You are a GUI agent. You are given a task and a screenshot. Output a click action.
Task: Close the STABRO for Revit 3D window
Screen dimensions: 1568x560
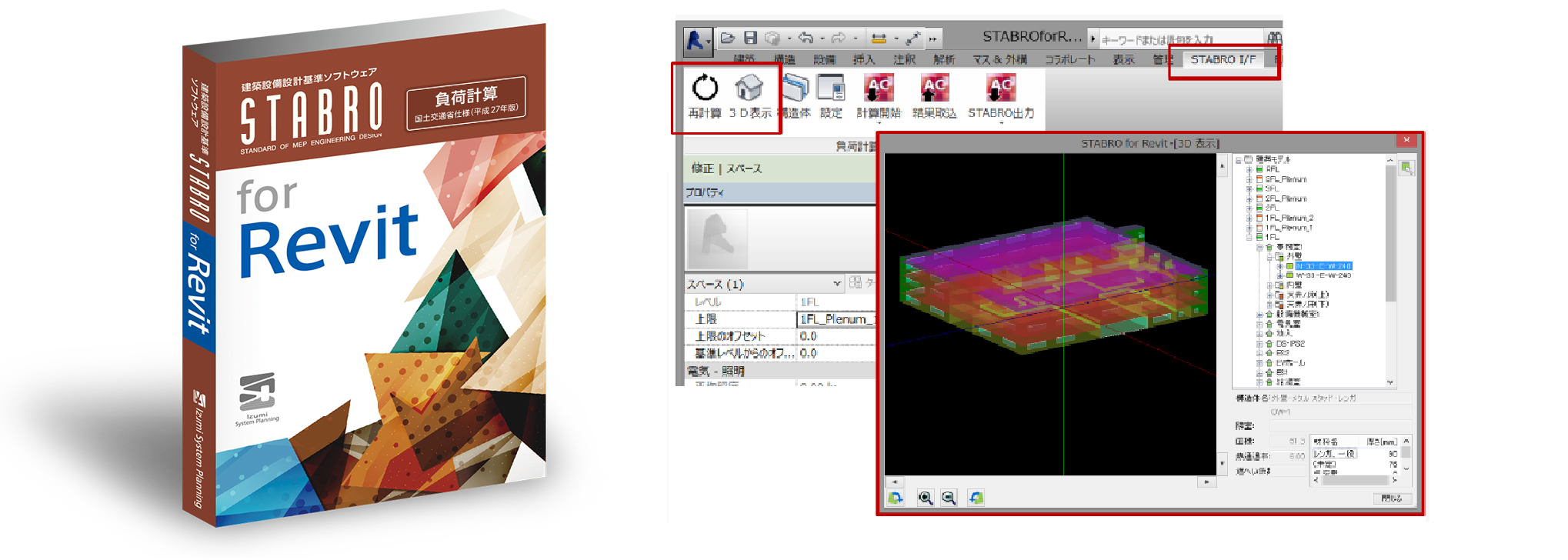1406,140
